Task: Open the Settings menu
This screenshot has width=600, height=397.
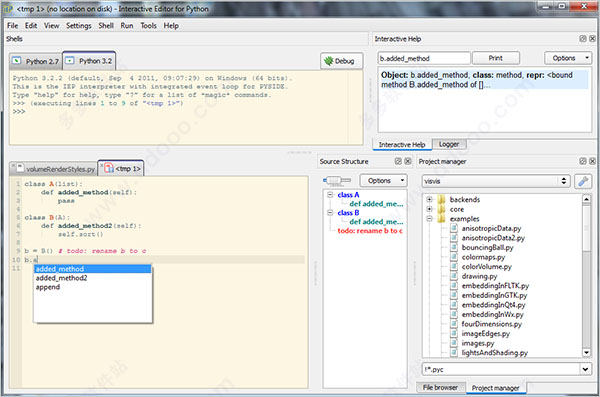Action: pyautogui.click(x=78, y=26)
